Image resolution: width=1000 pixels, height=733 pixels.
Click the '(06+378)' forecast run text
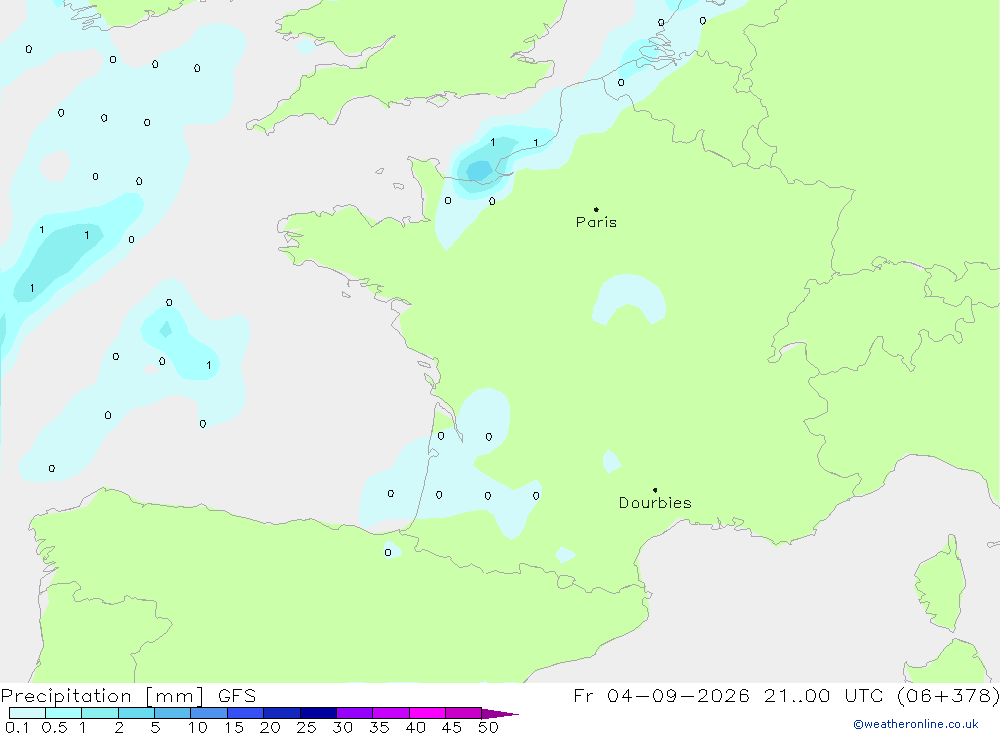(948, 696)
